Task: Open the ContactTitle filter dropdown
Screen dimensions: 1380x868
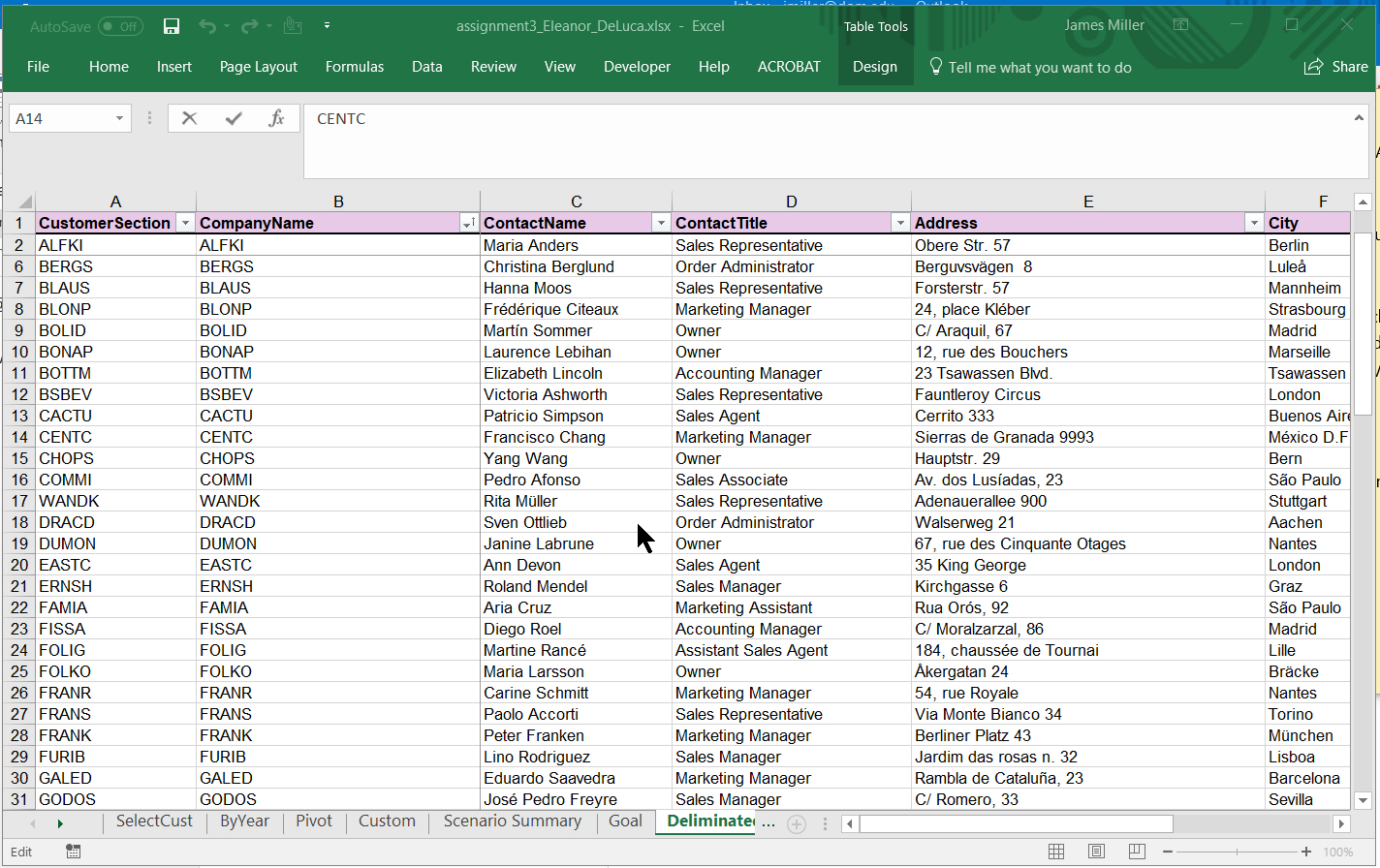Action: coord(899,223)
